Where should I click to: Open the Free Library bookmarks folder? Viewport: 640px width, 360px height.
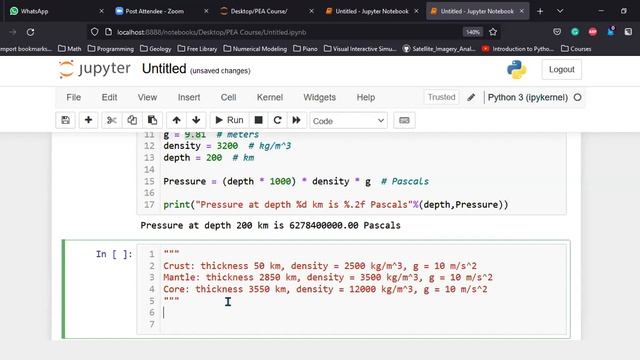coord(197,49)
